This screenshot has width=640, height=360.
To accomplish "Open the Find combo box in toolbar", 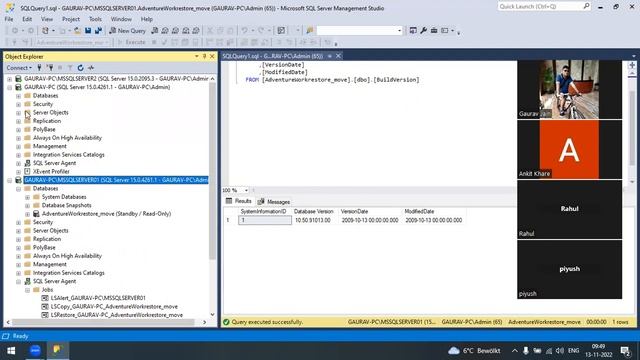I will 359,31.
